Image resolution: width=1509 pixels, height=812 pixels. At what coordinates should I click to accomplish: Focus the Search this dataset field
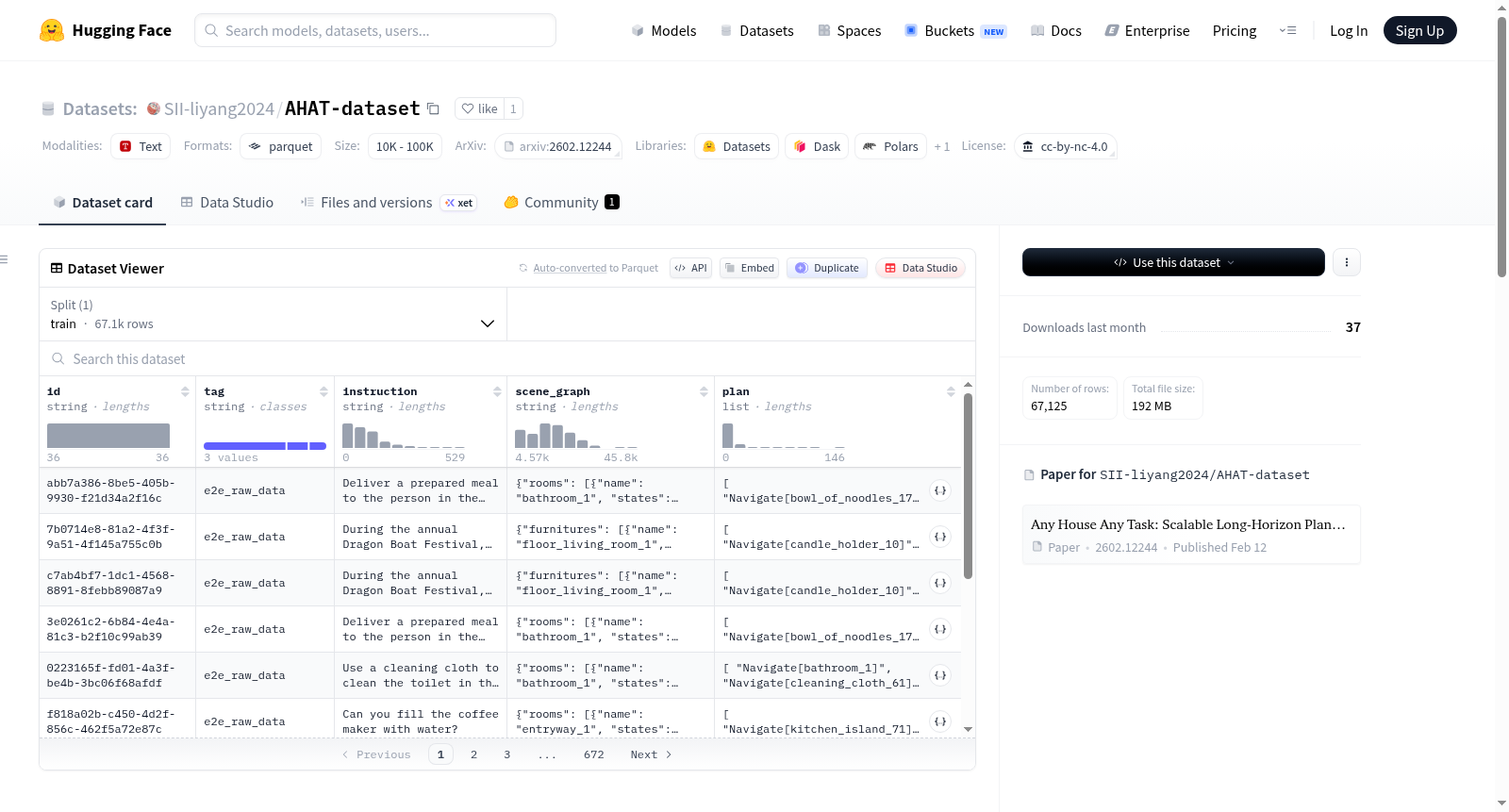point(507,359)
